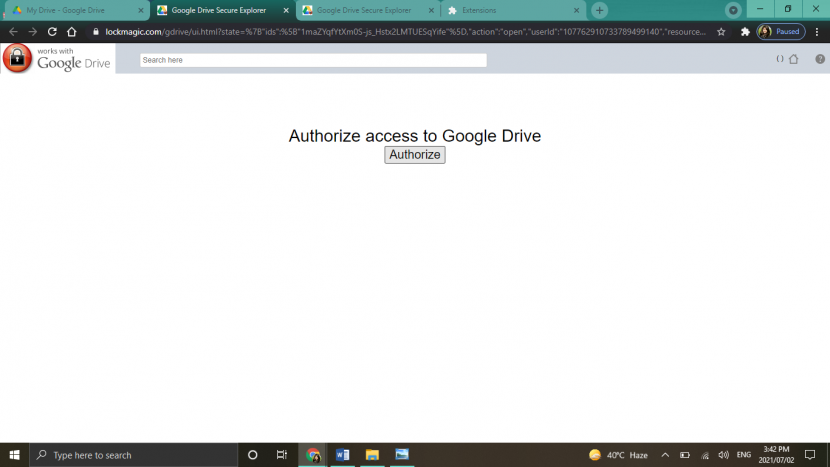Open the volume speaker icon
Viewport: 830px width, 467px height.
tap(724, 455)
